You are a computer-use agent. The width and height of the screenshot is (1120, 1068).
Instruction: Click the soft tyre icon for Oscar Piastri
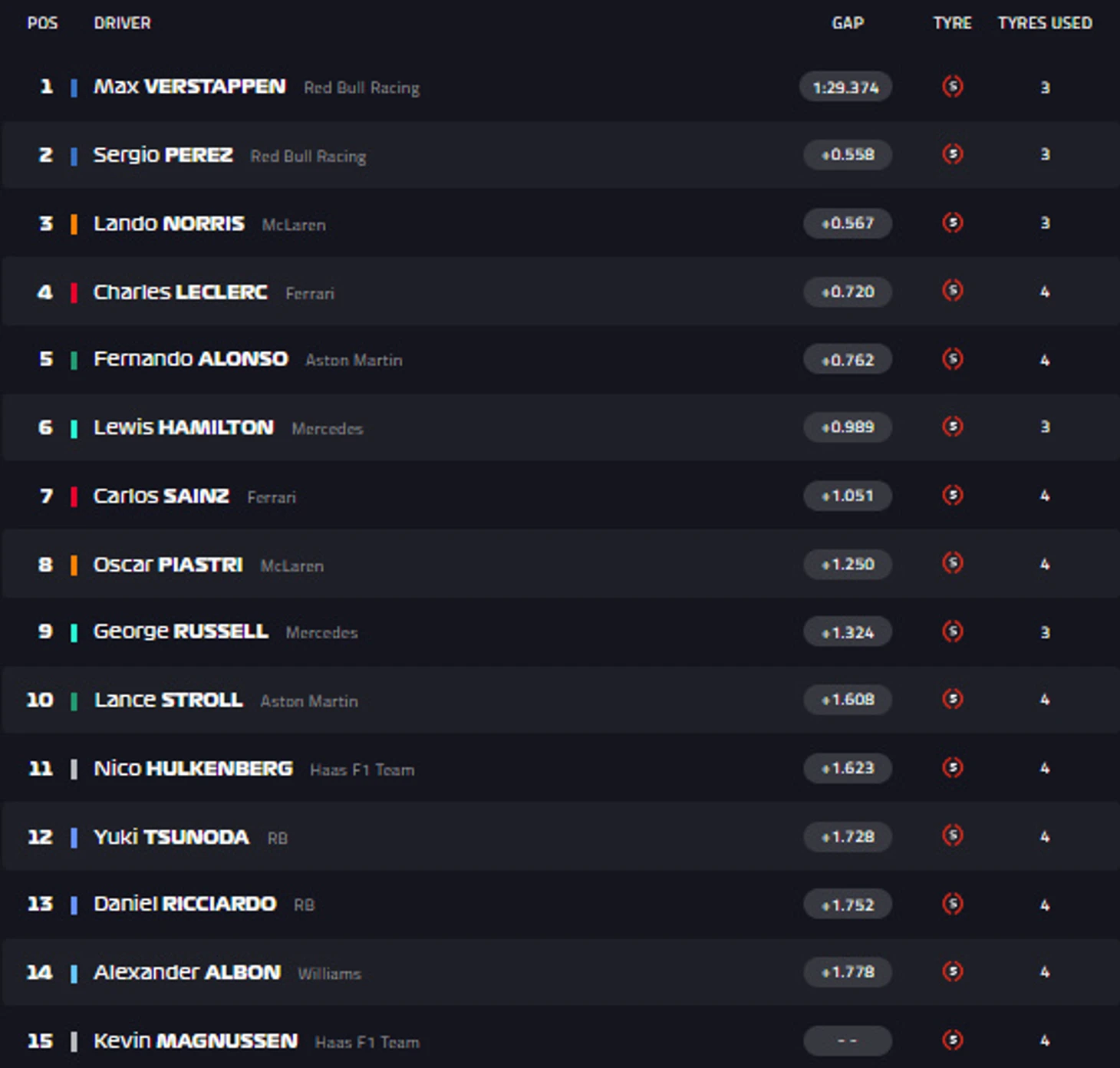pyautogui.click(x=953, y=564)
